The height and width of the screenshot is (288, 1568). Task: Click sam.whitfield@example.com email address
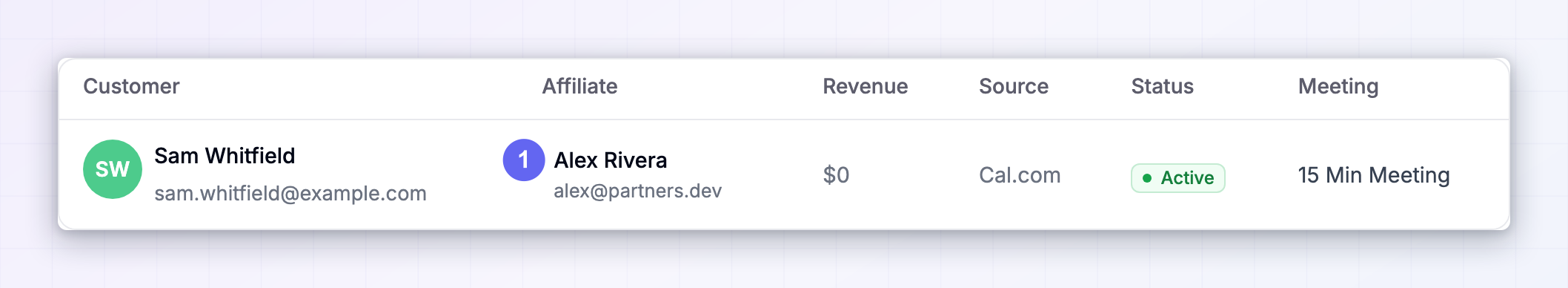(x=290, y=194)
